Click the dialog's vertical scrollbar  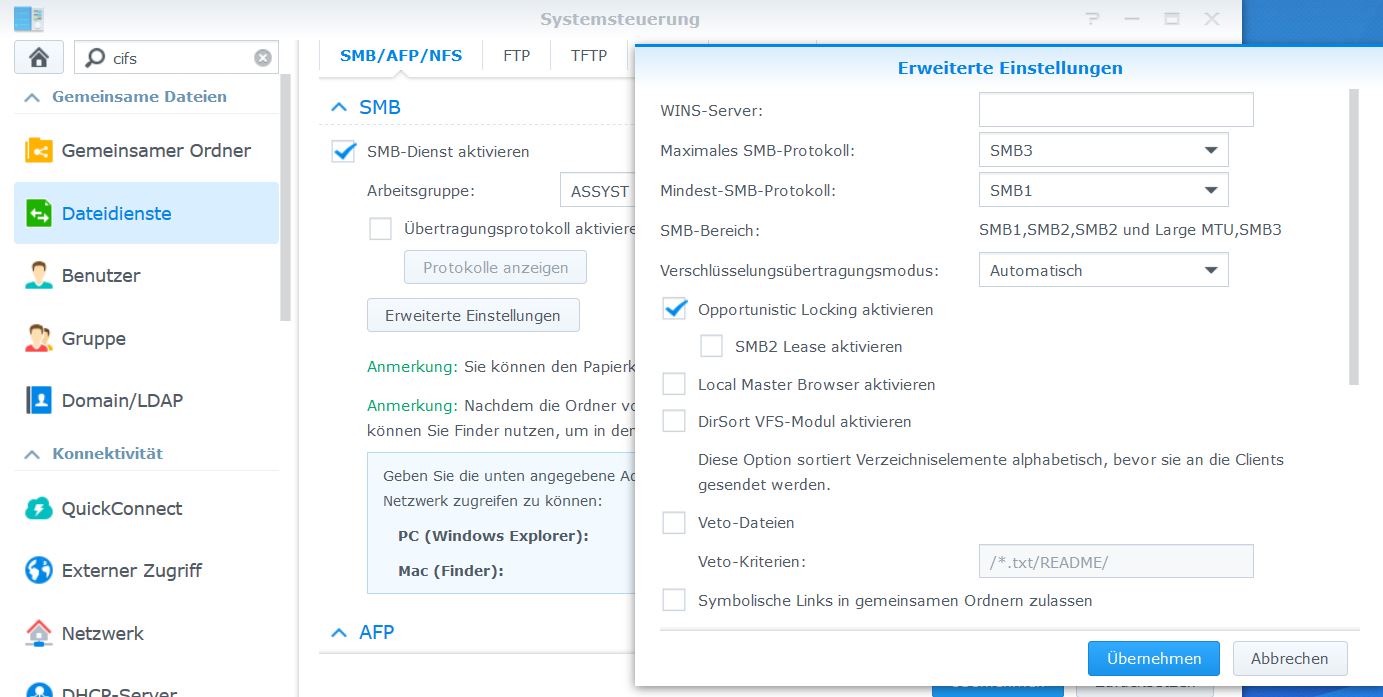1354,237
